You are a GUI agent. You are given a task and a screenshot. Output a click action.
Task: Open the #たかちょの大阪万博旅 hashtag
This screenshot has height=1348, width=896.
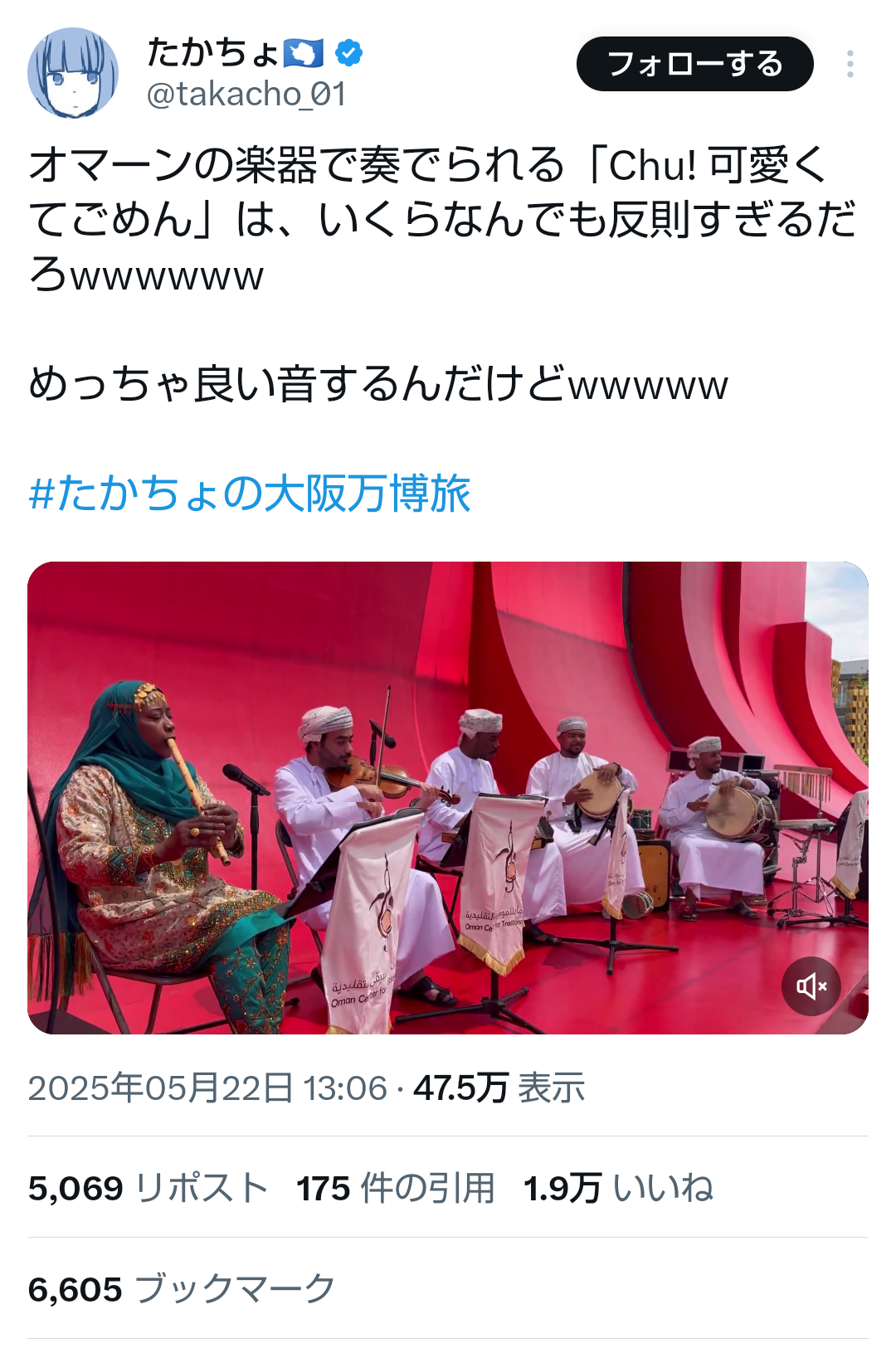[250, 494]
